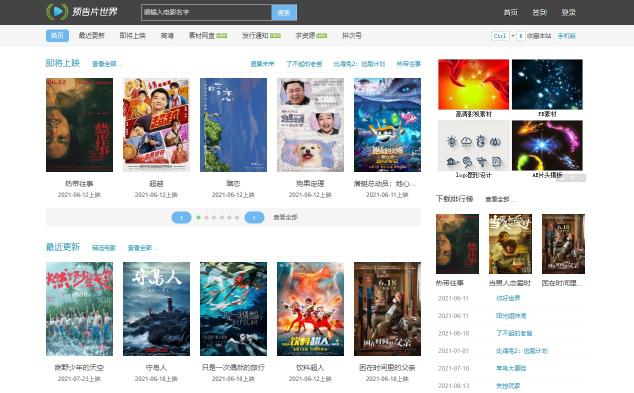Image resolution: width=634 pixels, height=393 pixels.
Task: Open the dark blue particle material thumbnail
Action: tap(547, 85)
